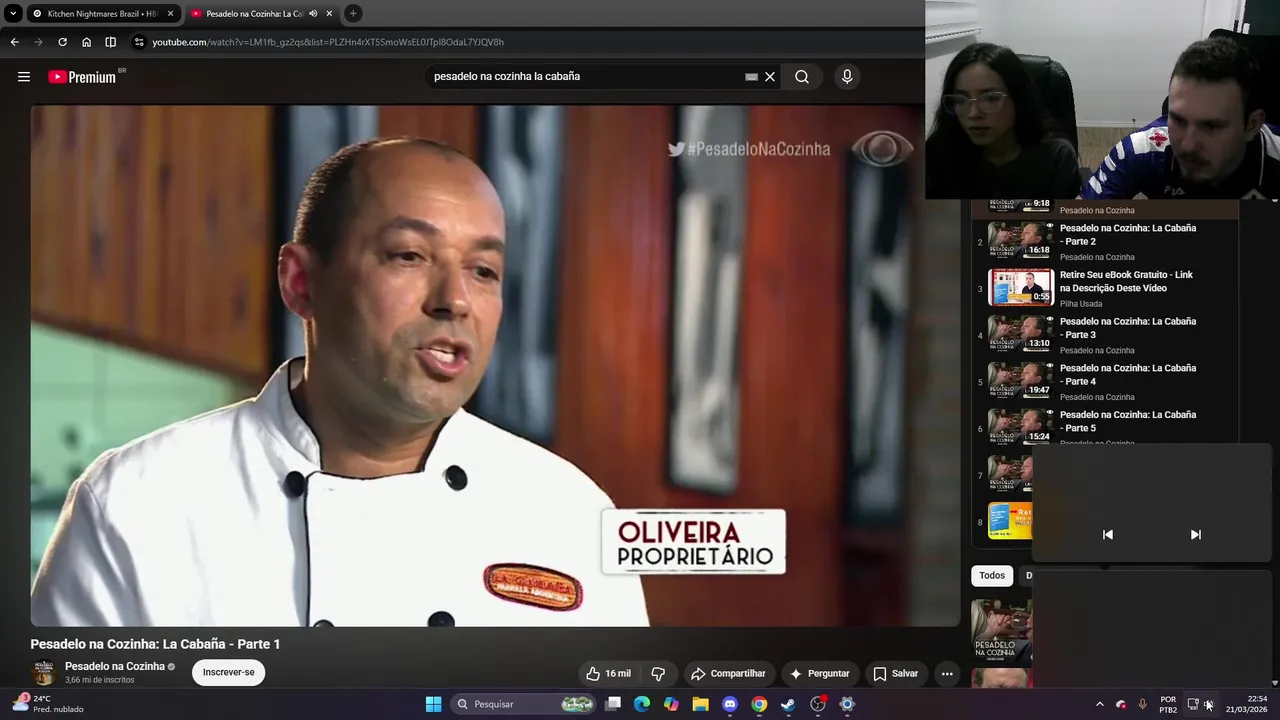Run search with the magnifier button
Viewport: 1280px width, 720px height.
(x=802, y=77)
